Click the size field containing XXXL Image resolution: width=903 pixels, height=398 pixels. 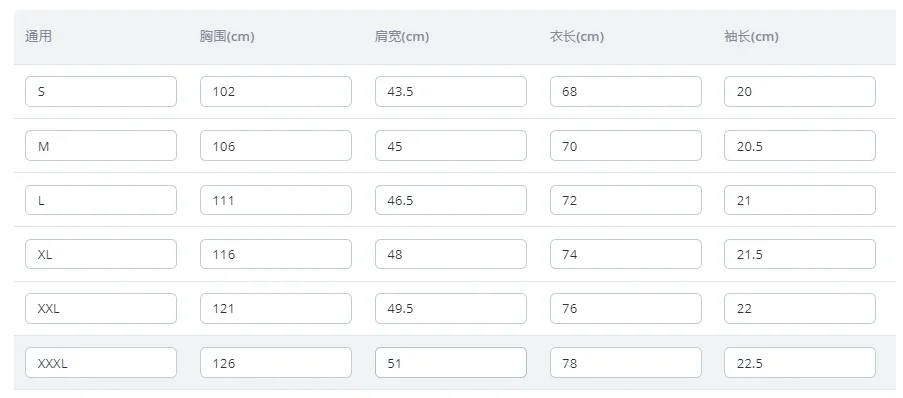click(101, 362)
